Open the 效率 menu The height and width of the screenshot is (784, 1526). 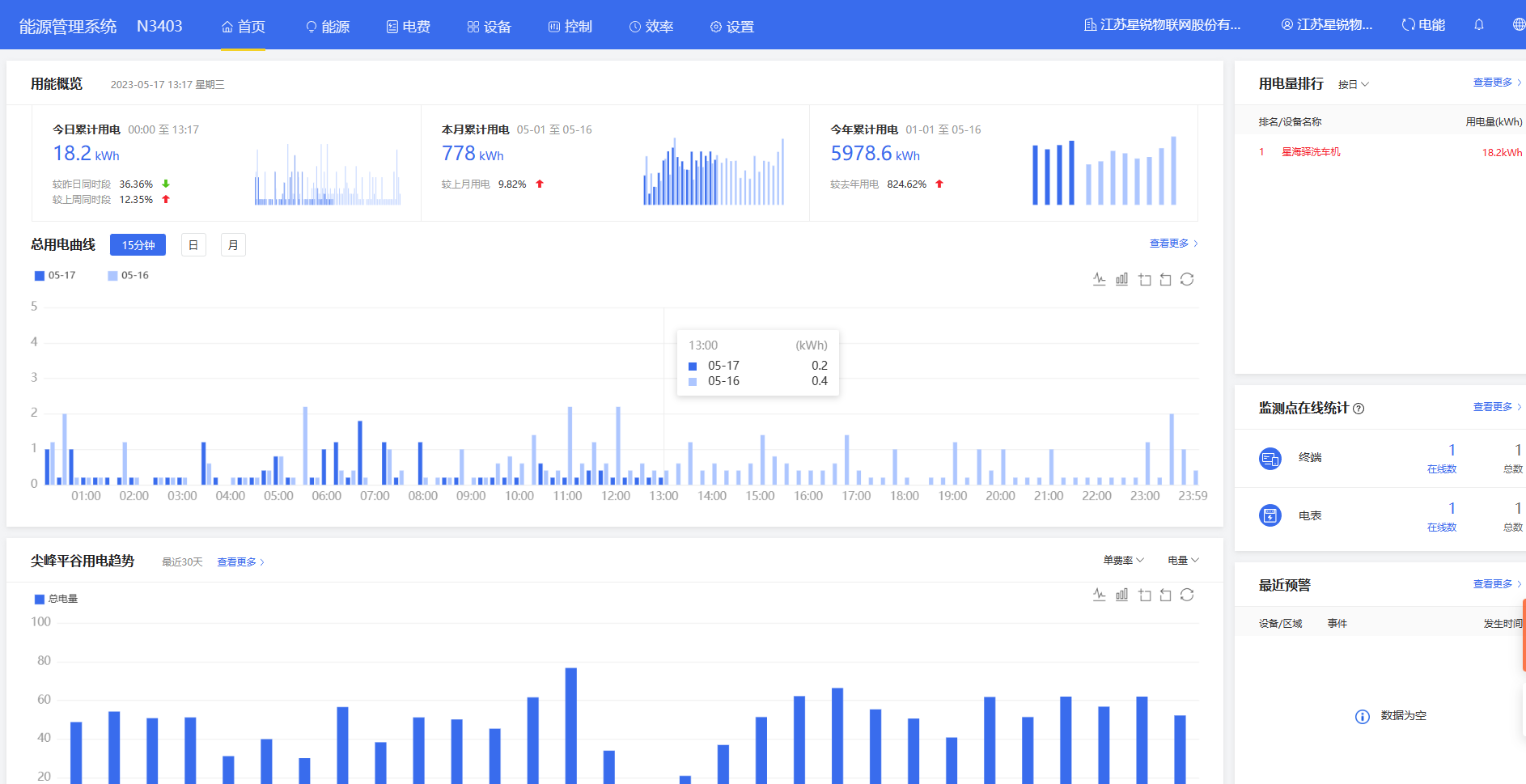tap(651, 27)
